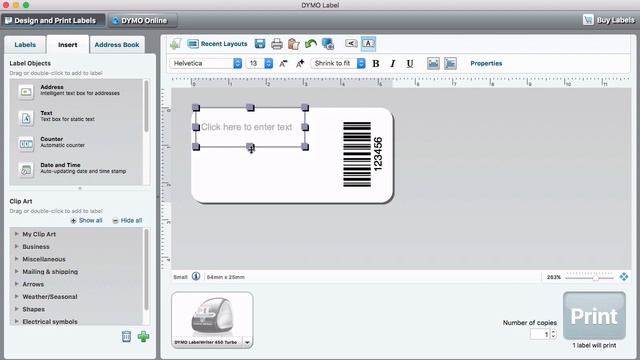Open printer selection dropdown arrow
The width and height of the screenshot is (640, 360).
pyautogui.click(x=247, y=342)
